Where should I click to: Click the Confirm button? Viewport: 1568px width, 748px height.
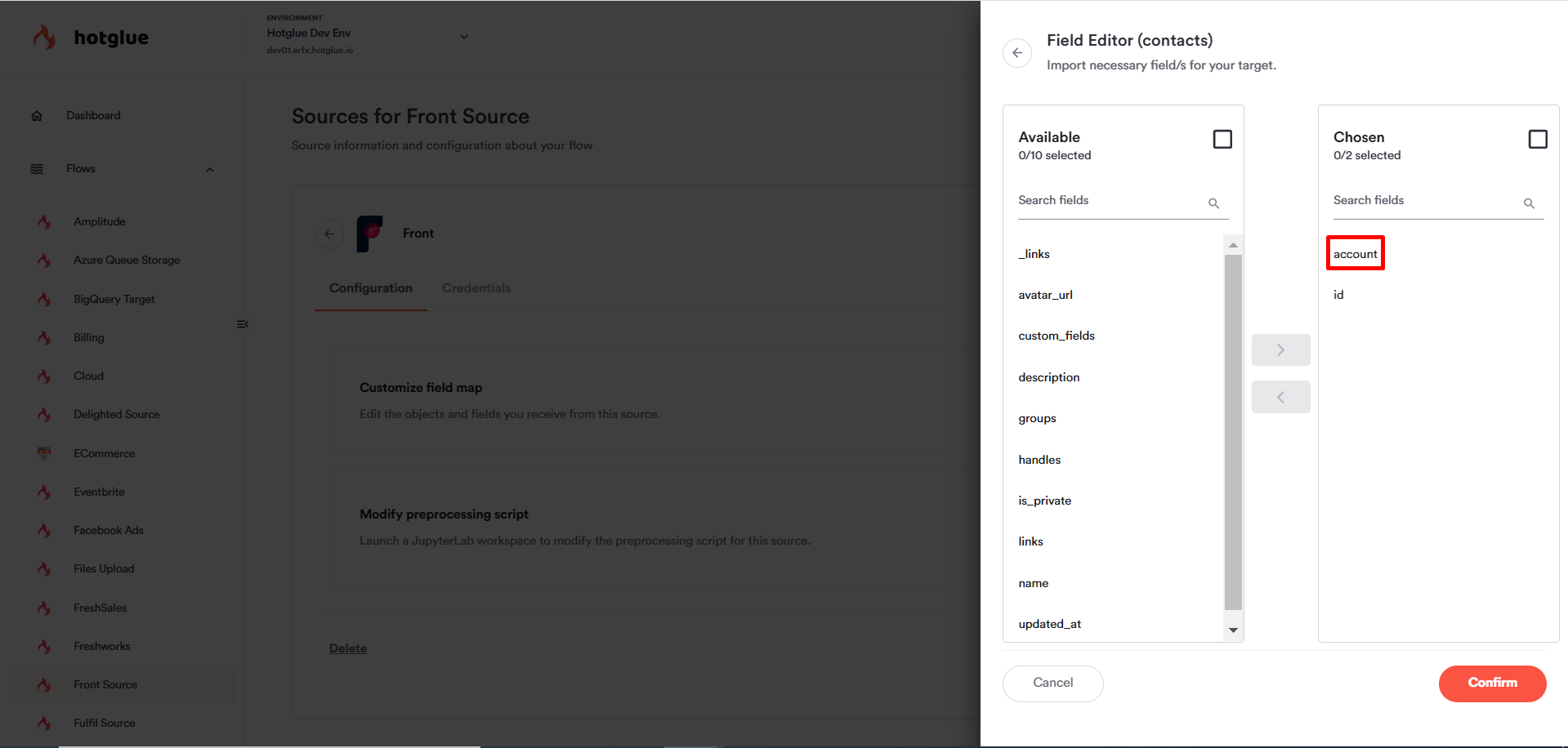(x=1492, y=683)
